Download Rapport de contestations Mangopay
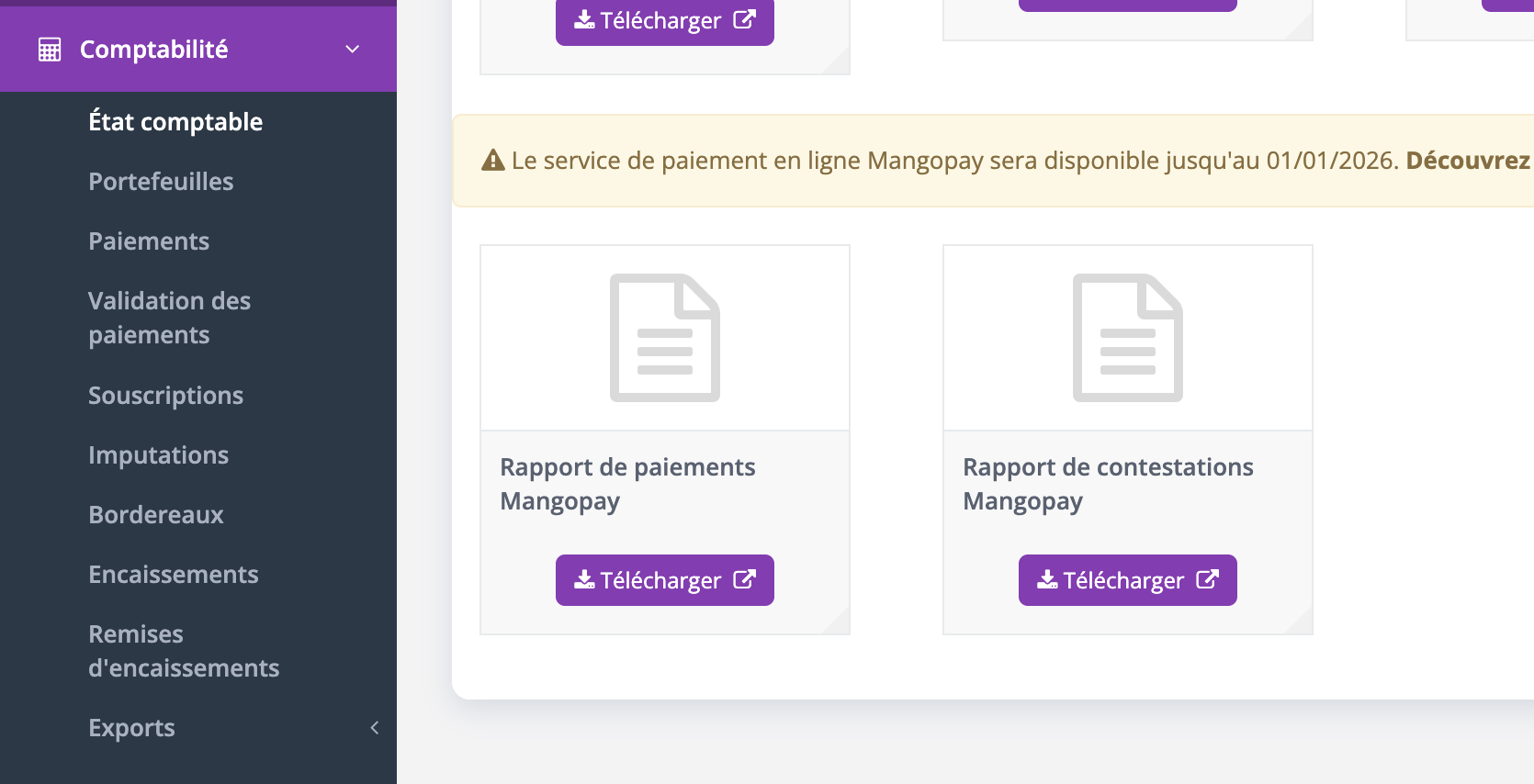 tap(1127, 580)
